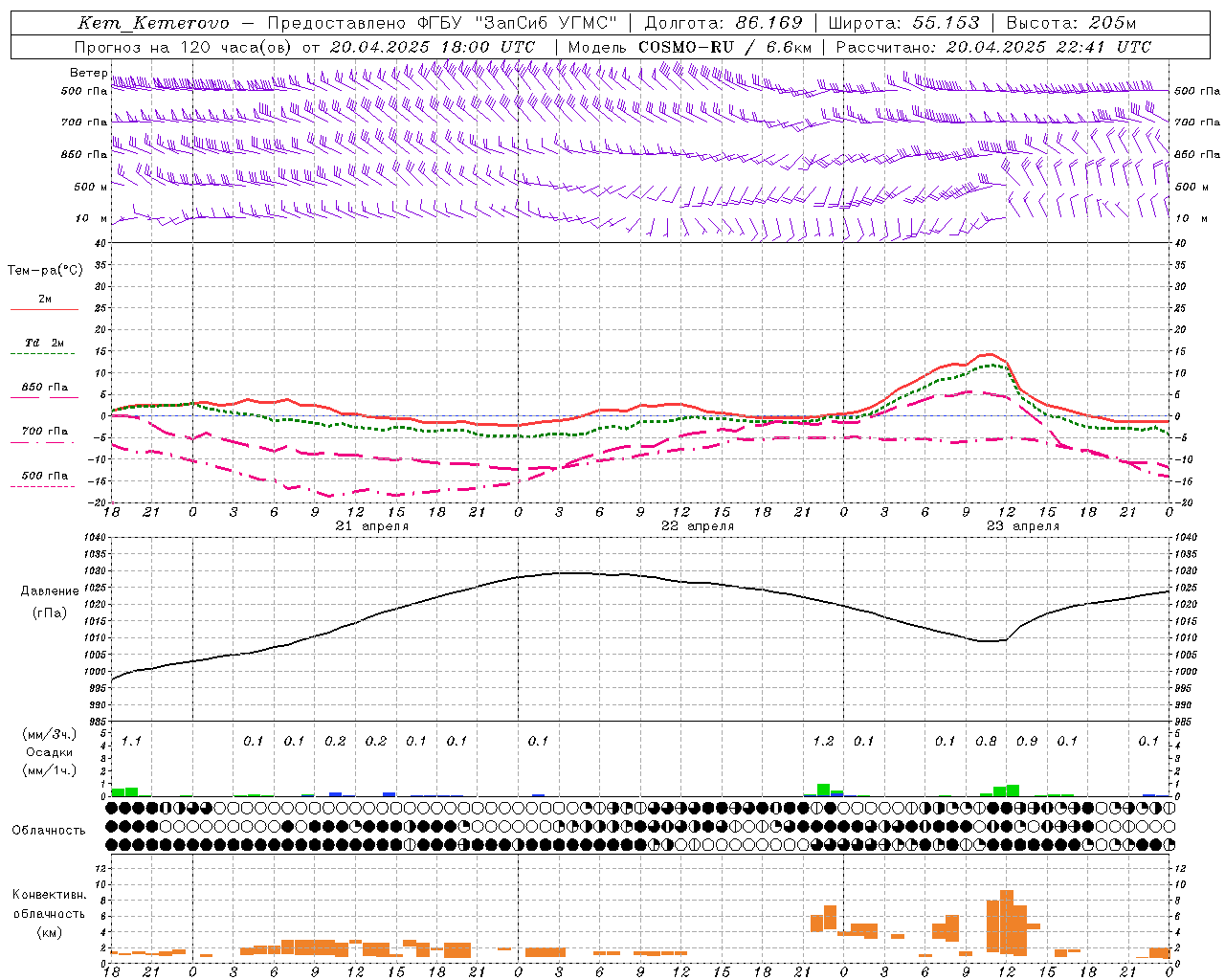Click the Конвективн. label
Image resolution: width=1225 pixels, height=980 pixels.
coord(49,895)
